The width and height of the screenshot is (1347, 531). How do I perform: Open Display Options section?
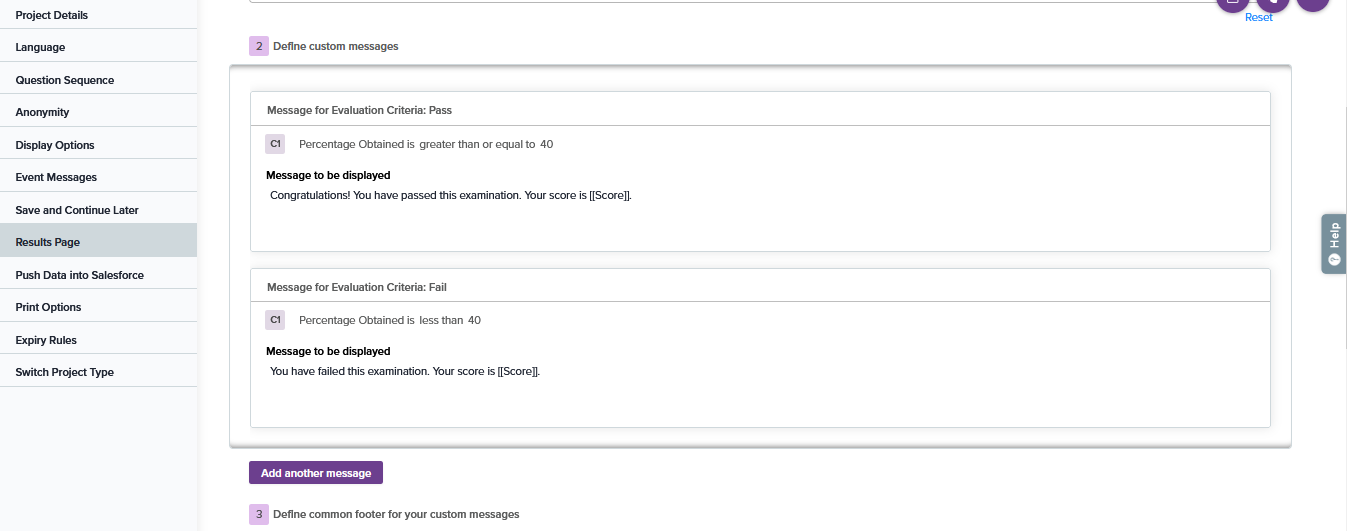pos(55,145)
